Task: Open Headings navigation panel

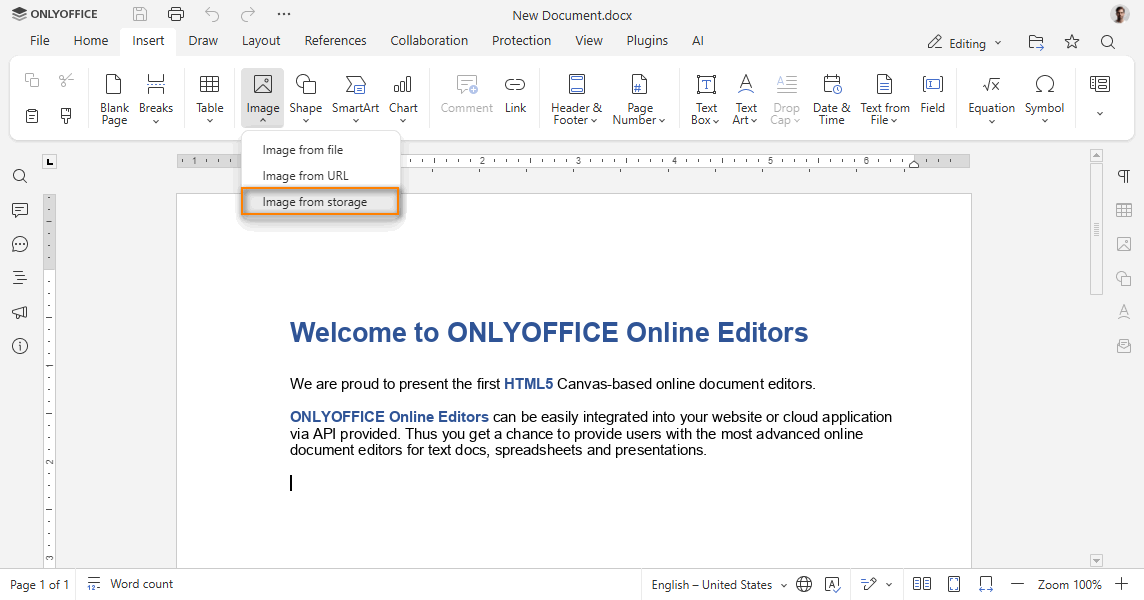Action: click(20, 278)
